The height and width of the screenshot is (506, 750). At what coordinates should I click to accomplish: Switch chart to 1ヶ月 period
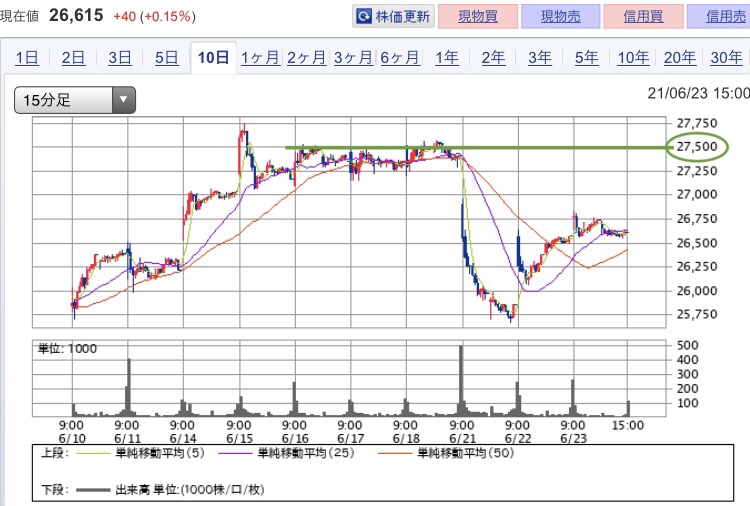pyautogui.click(x=260, y=58)
